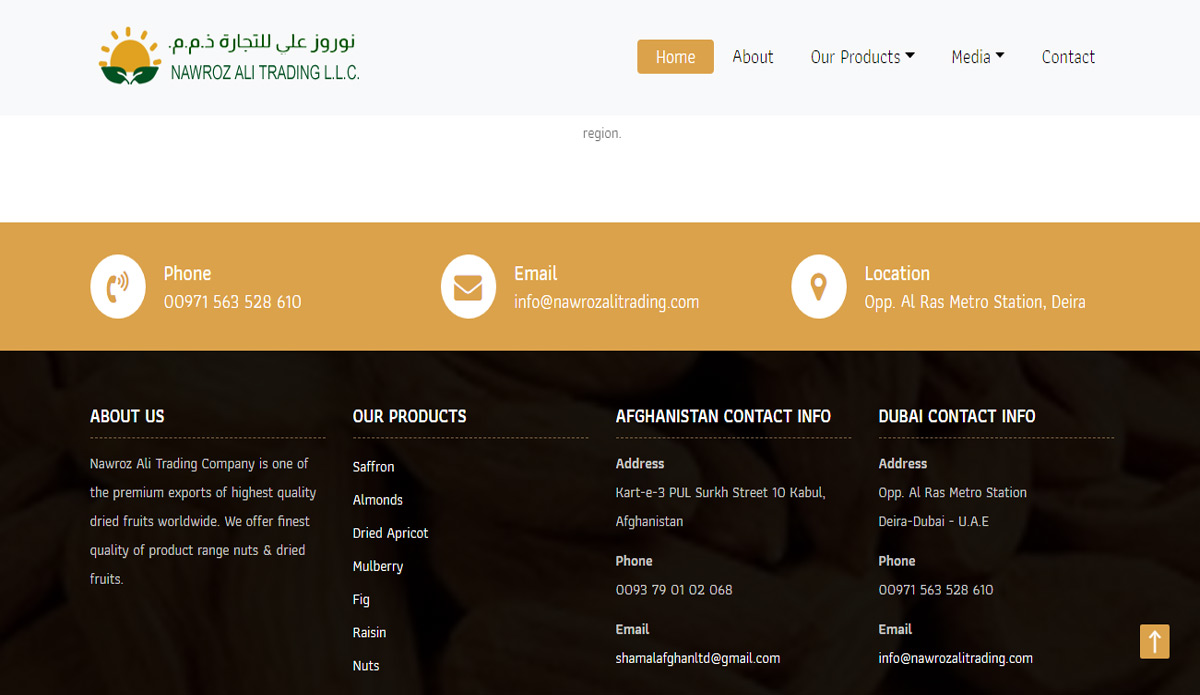Screen dimensions: 1200x695
Task: Click the Afghanistan phone number 0093 79 01 02 068
Action: (x=673, y=590)
